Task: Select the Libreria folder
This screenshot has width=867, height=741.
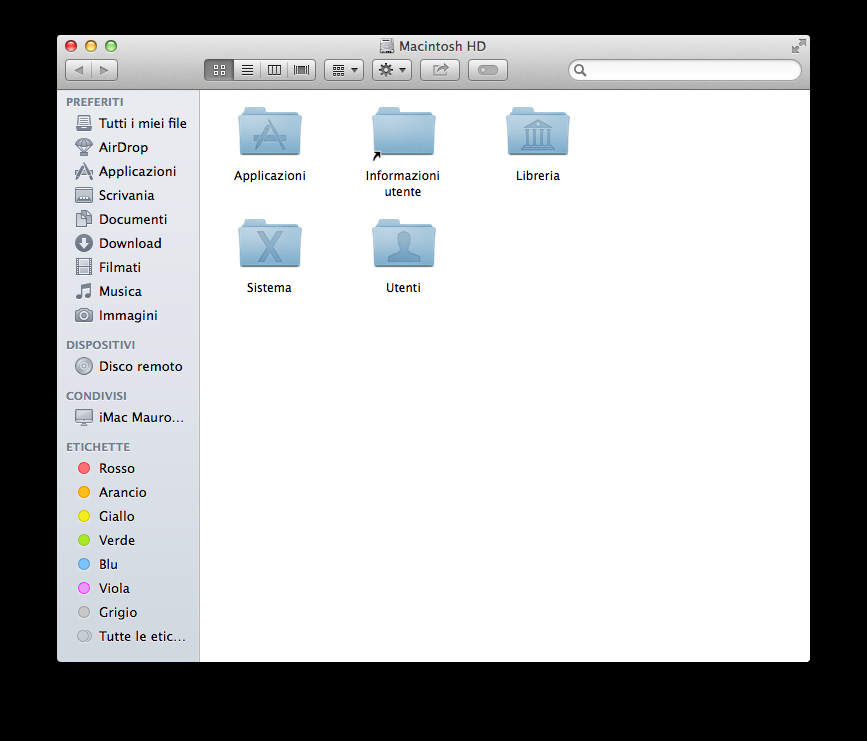Action: pos(538,133)
